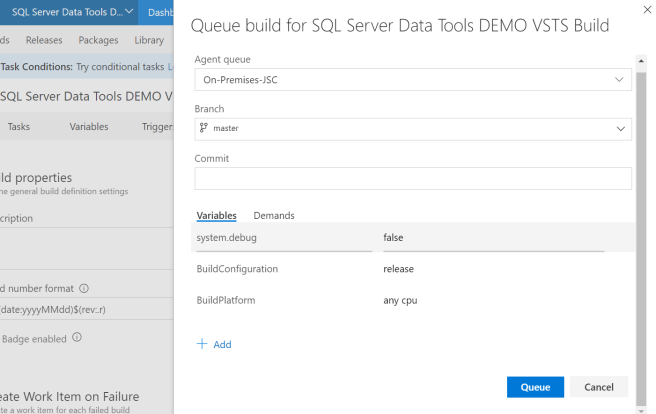Click the BuildConfiguration release value

399,269
